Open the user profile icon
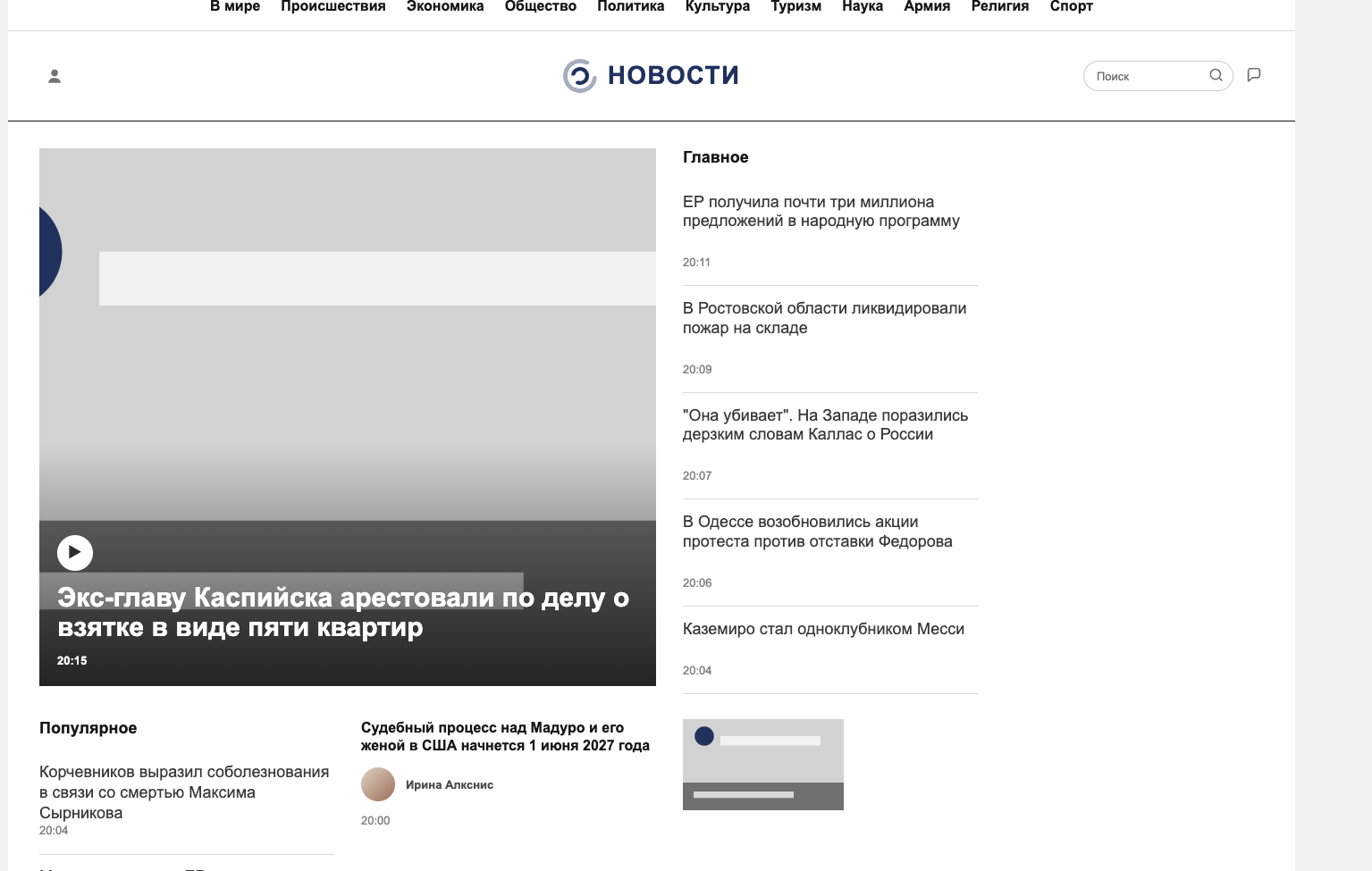 click(55, 76)
